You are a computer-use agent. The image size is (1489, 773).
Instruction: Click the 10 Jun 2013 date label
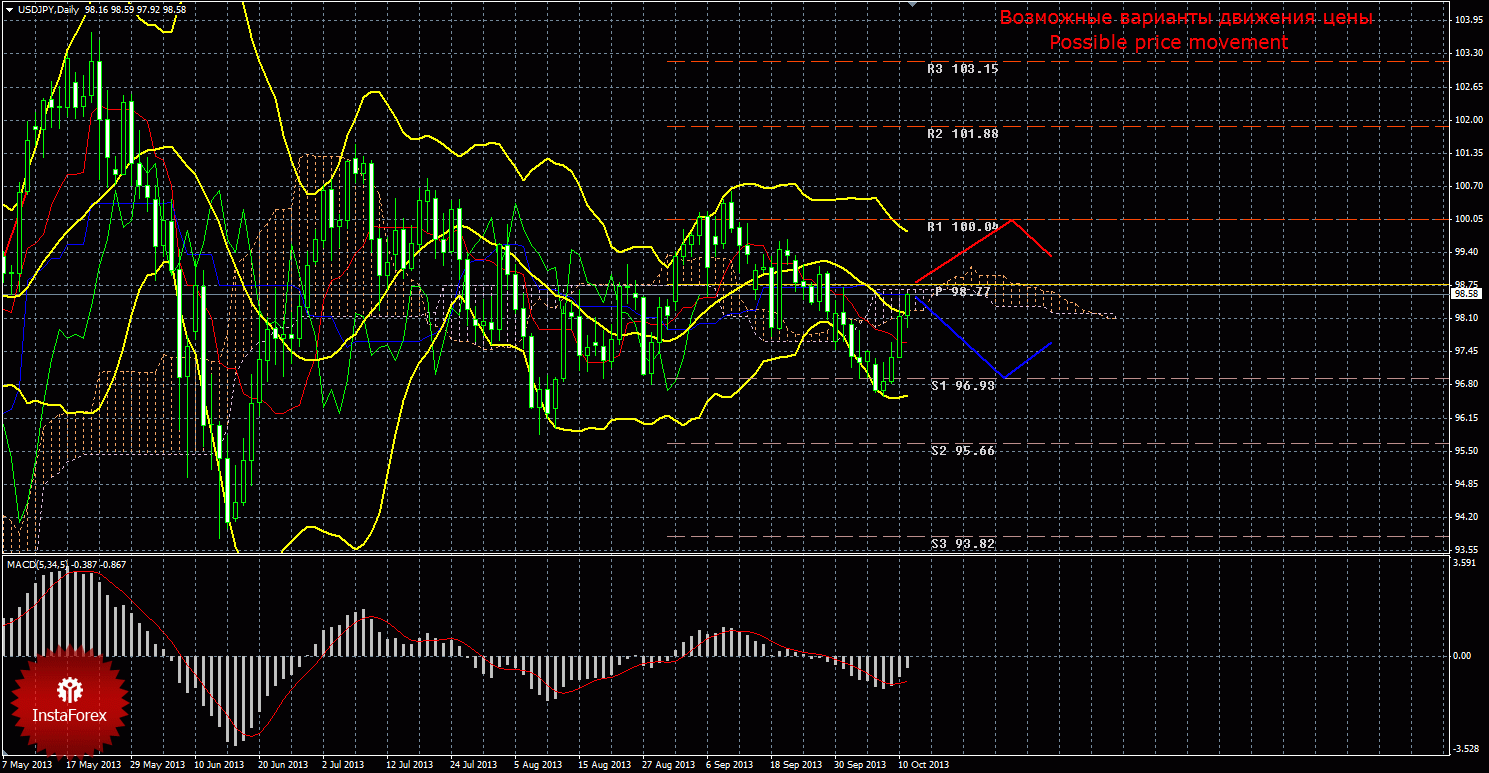click(x=220, y=765)
